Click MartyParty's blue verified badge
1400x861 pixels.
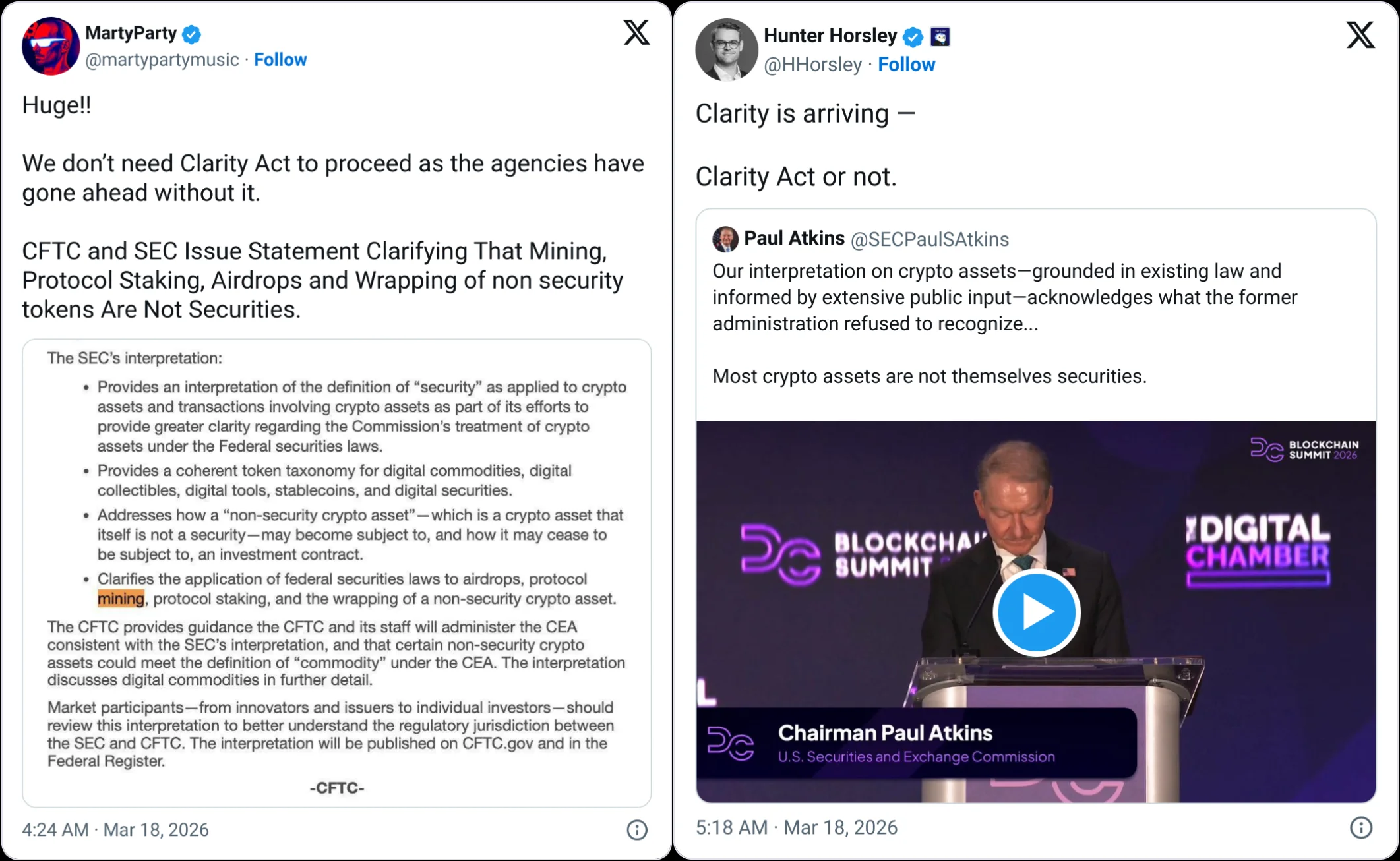pos(191,34)
